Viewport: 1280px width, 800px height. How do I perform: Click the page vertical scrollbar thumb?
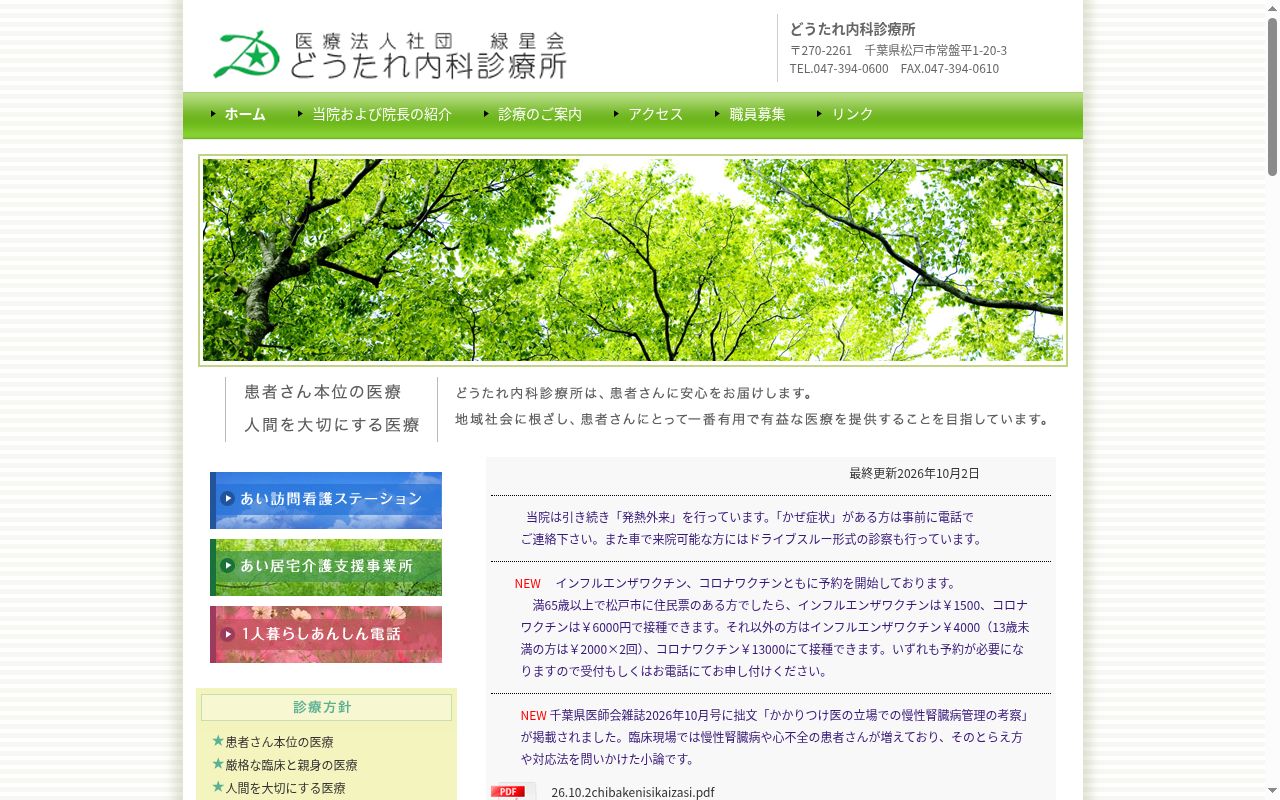[1272, 97]
